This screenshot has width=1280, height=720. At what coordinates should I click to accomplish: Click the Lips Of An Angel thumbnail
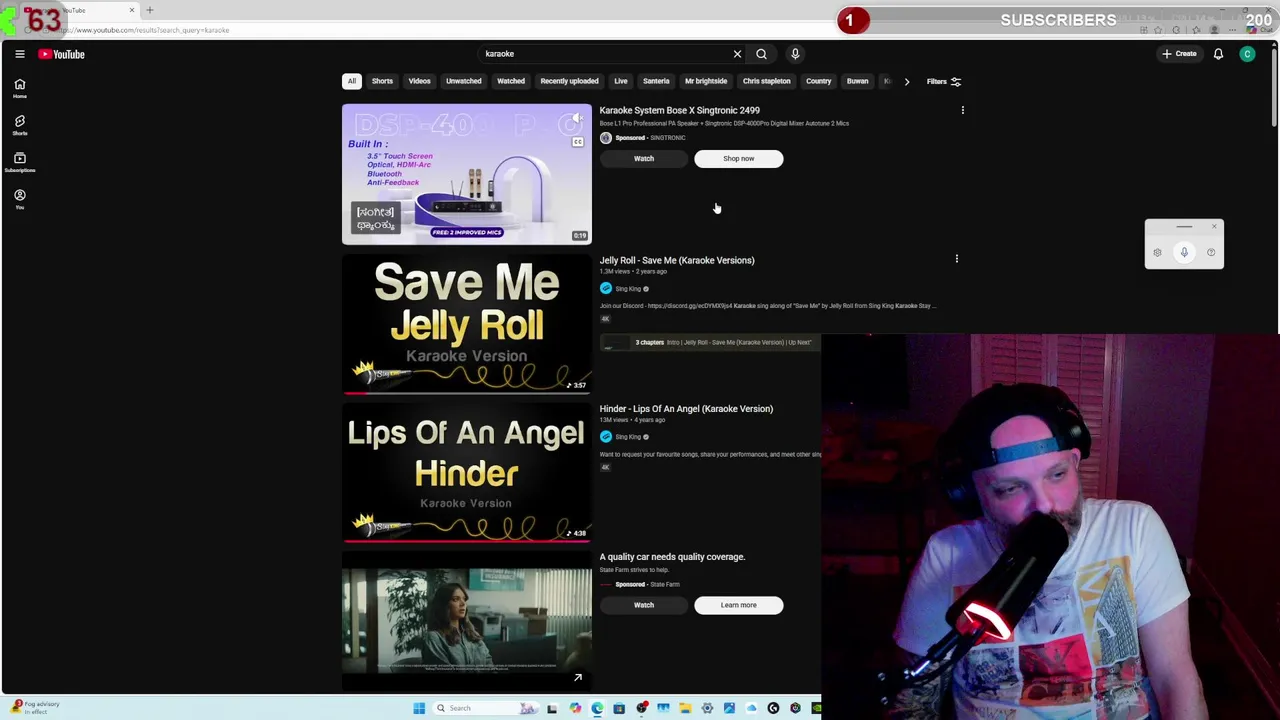pos(467,472)
